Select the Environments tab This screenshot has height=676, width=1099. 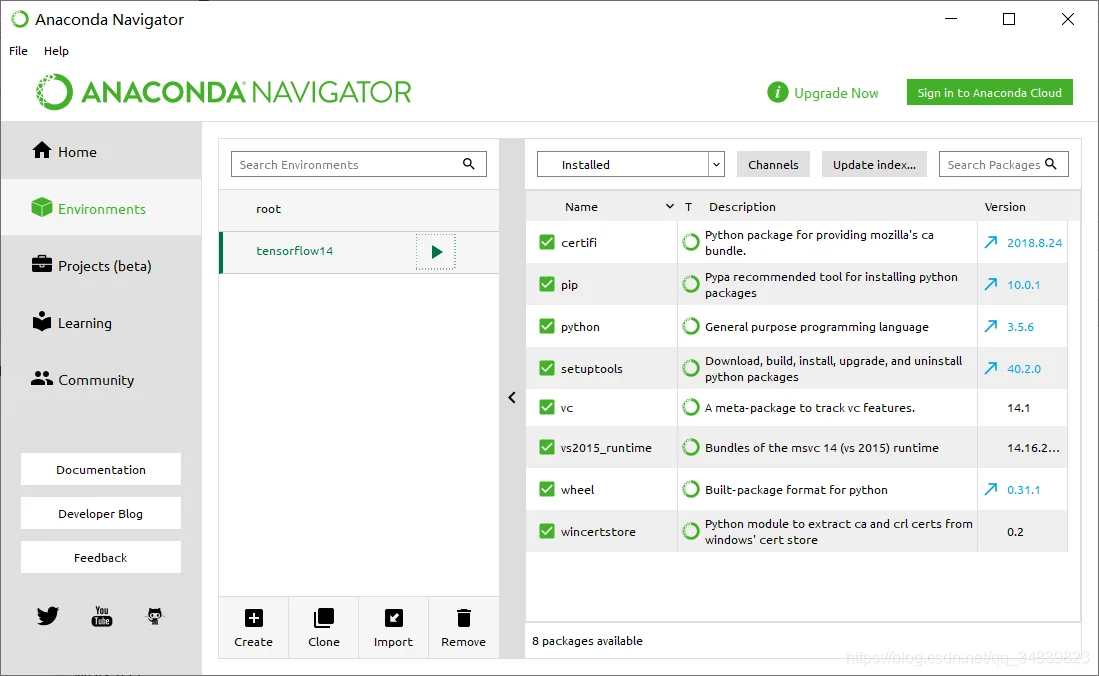pyautogui.click(x=102, y=209)
